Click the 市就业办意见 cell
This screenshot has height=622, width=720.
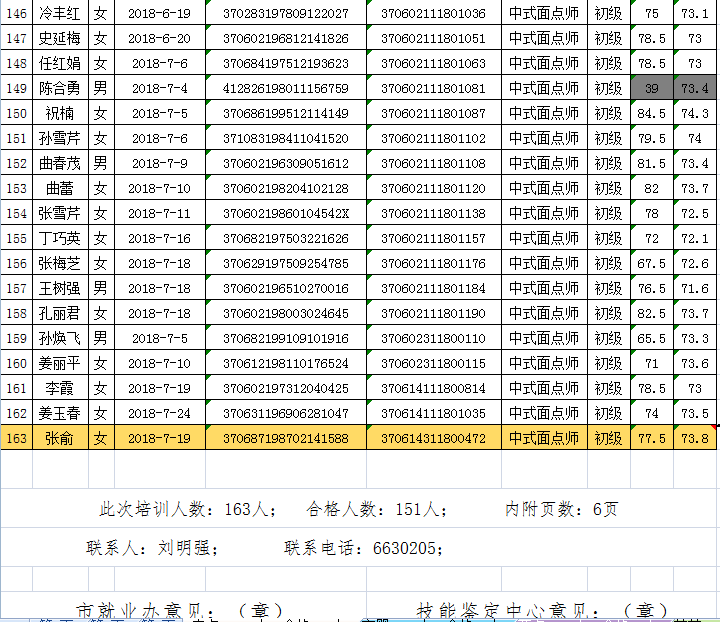(x=180, y=609)
